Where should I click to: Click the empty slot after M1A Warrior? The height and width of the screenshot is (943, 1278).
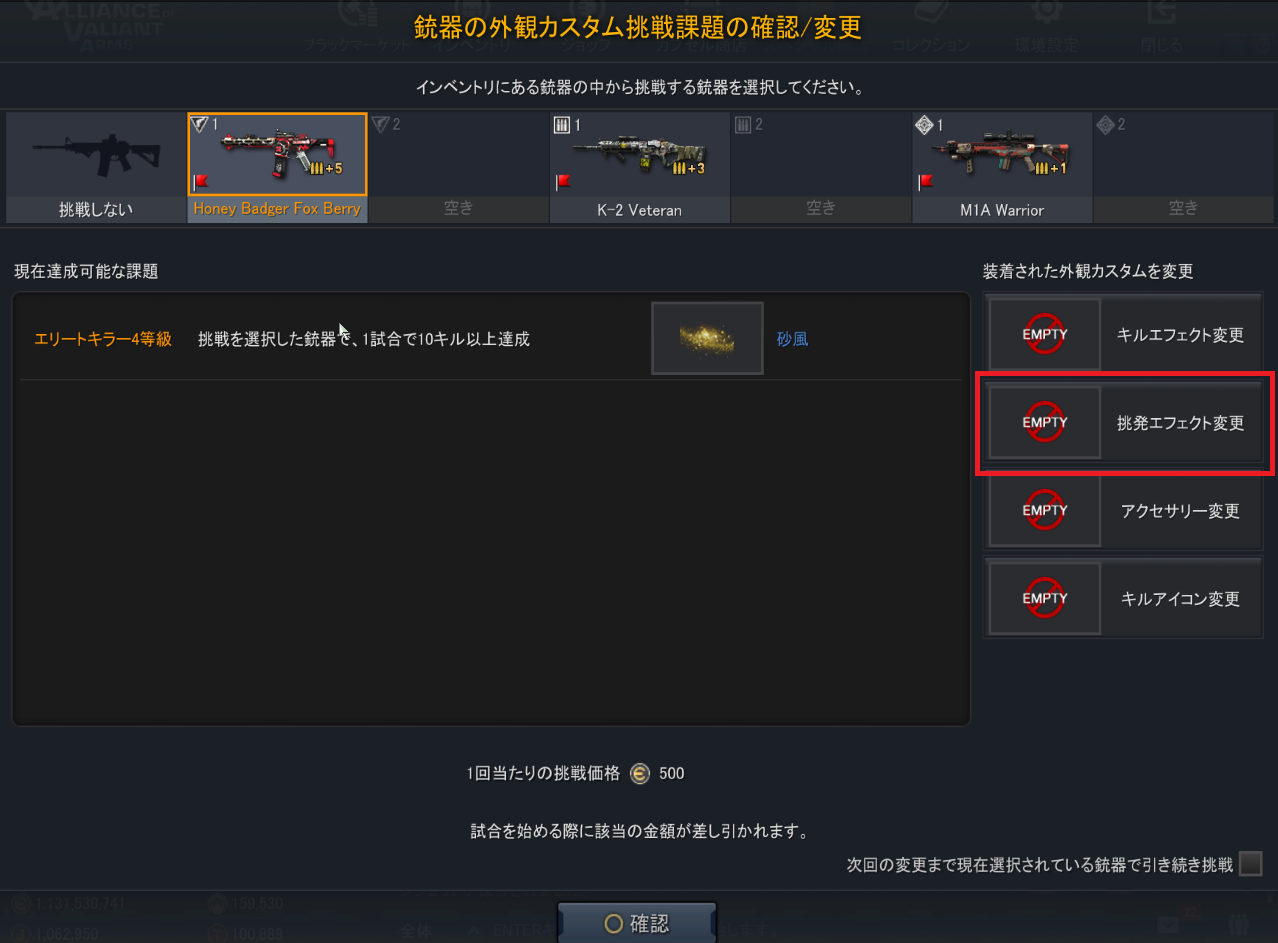click(1183, 167)
